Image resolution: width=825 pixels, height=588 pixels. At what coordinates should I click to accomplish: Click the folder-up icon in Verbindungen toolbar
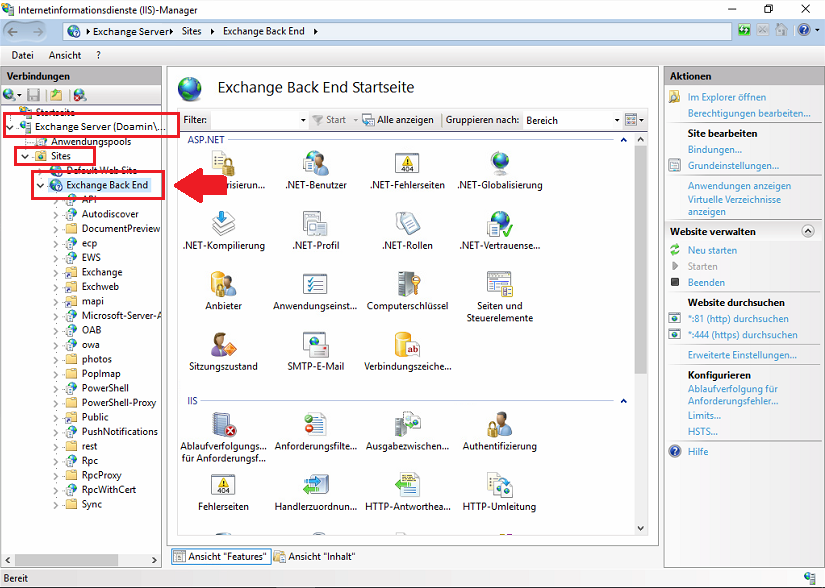pos(56,95)
